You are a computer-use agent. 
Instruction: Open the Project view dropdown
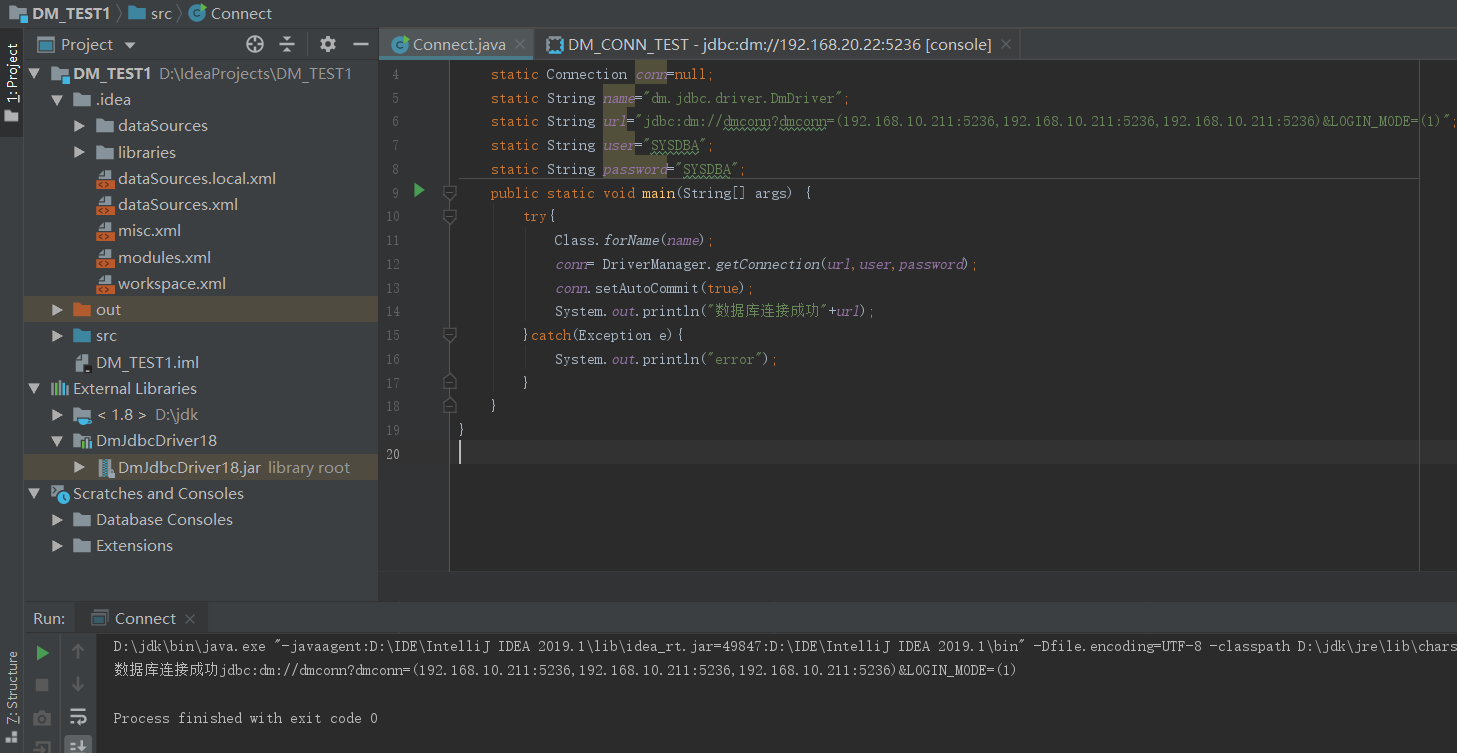tap(130, 45)
